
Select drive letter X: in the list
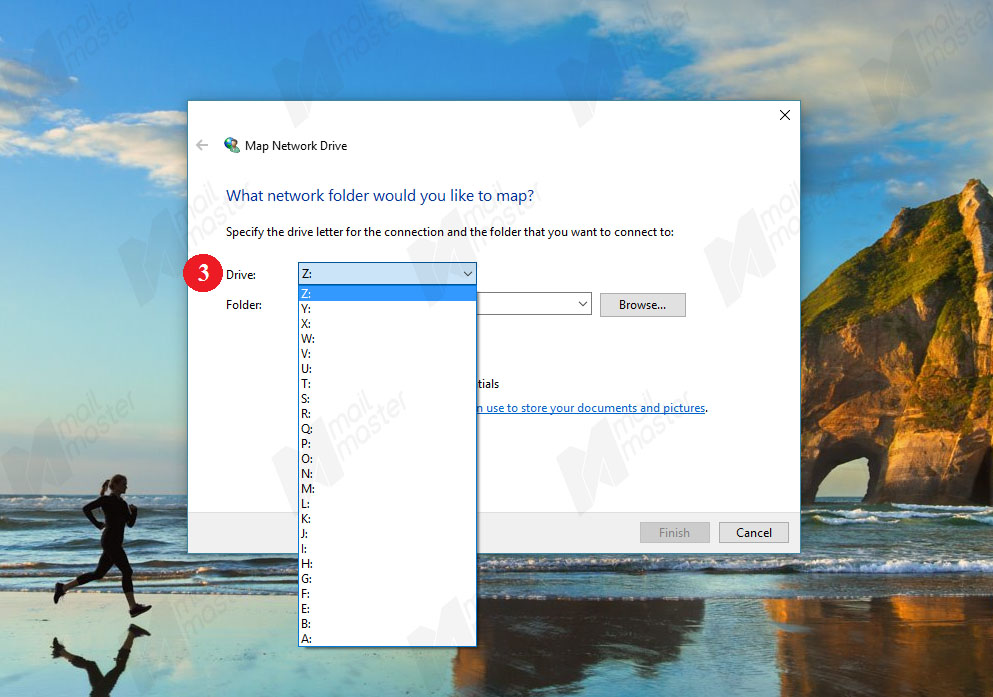(x=387, y=323)
